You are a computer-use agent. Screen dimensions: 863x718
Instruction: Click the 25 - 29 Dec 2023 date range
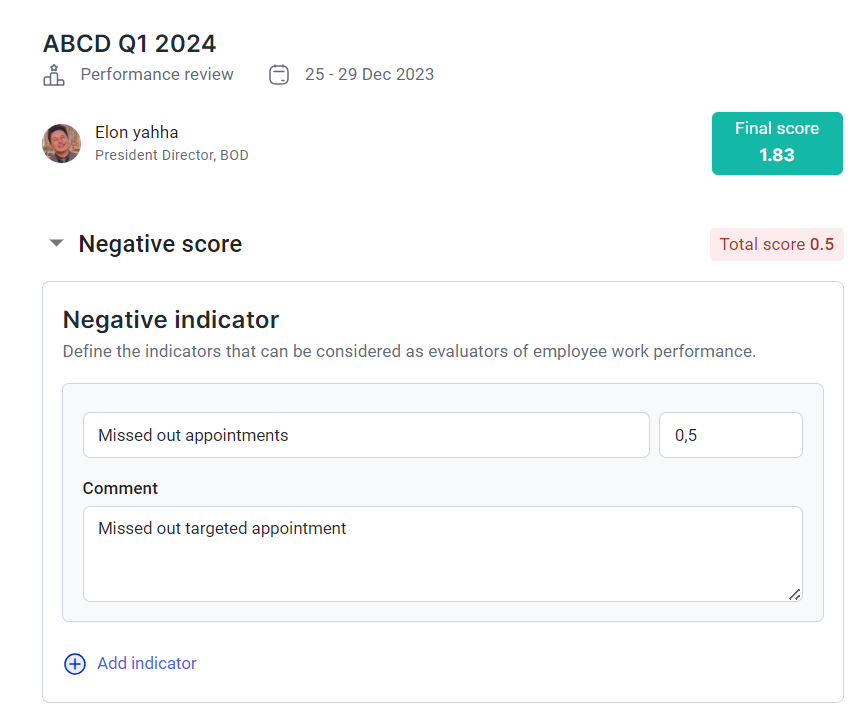pos(369,74)
